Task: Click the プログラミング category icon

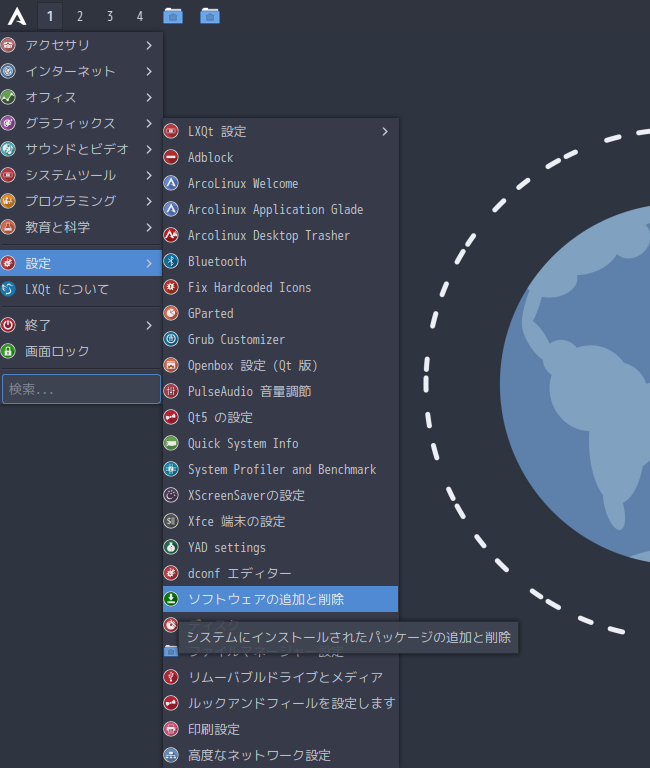Action: 8,201
